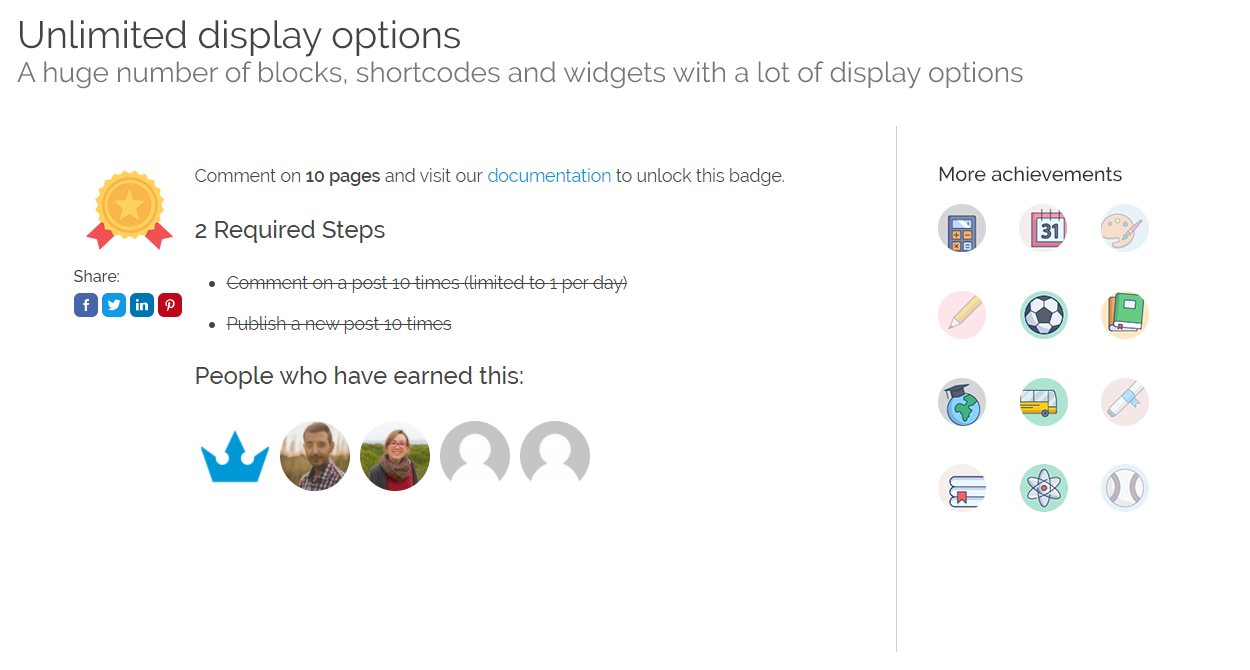Open the soccer ball achievement
The width and height of the screenshot is (1250, 670).
click(1043, 315)
